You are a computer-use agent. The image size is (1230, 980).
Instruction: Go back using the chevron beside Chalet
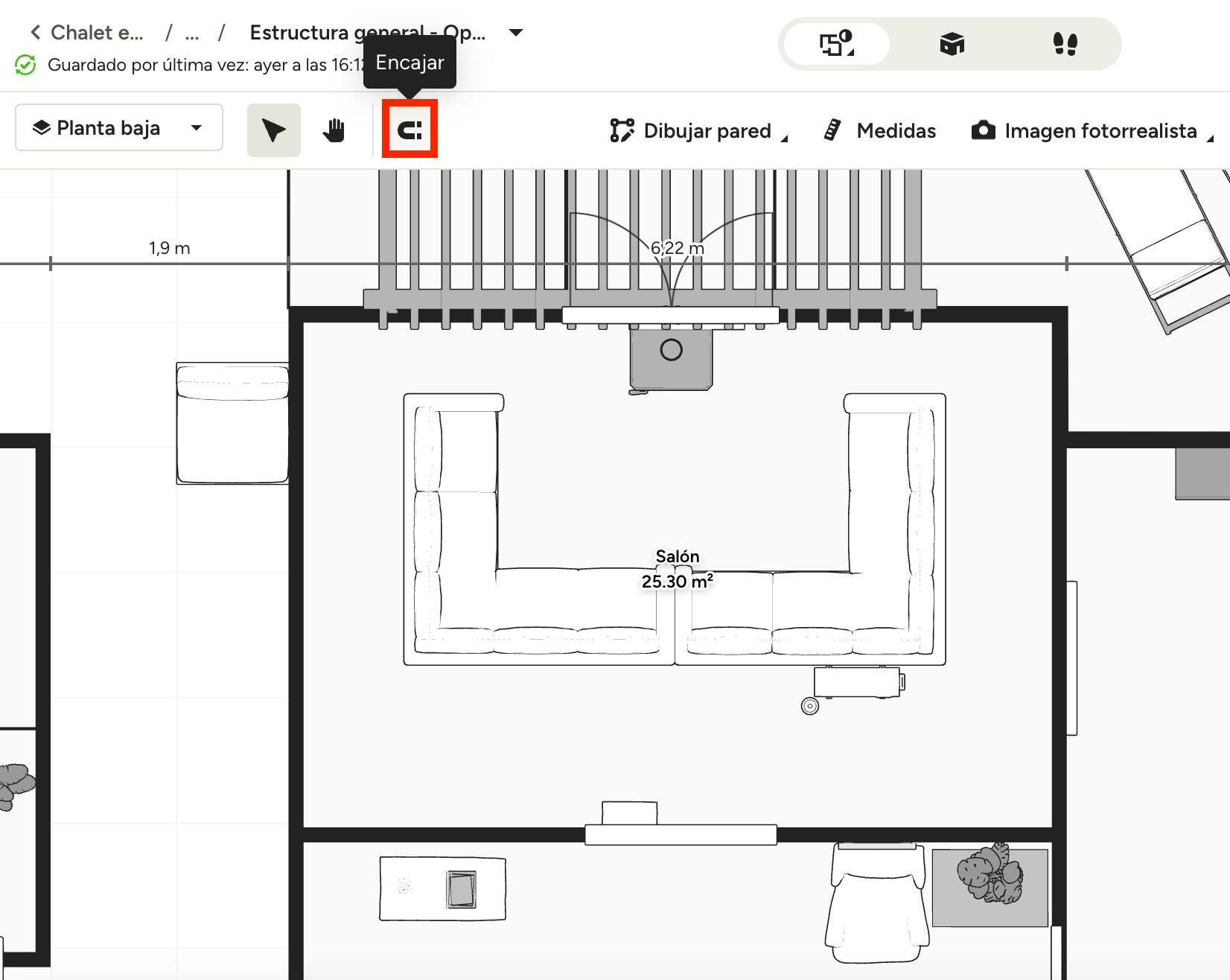35,32
